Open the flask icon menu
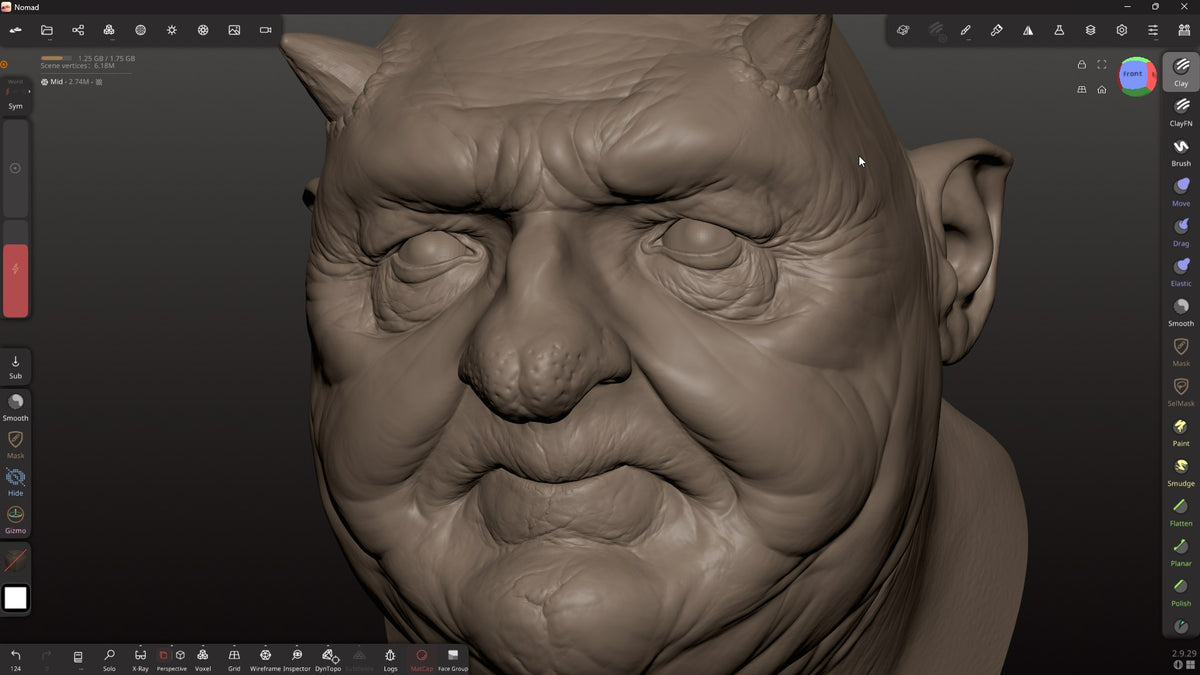This screenshot has height=675, width=1200. tap(1059, 30)
